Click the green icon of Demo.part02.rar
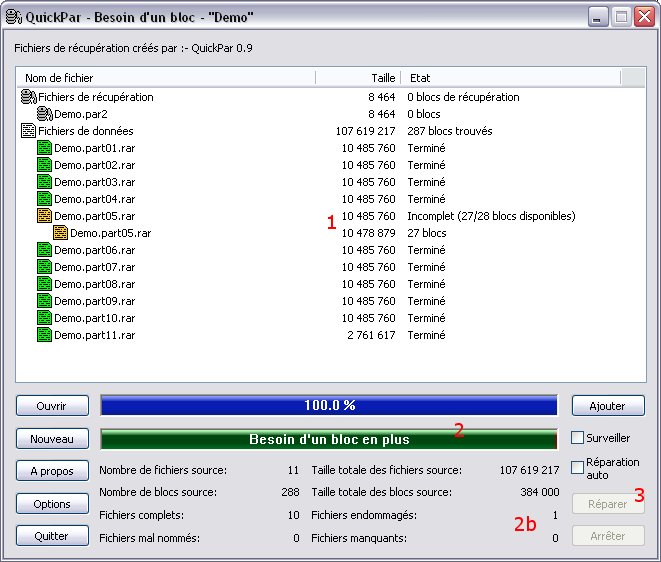This screenshot has height=562, width=661. tap(44, 165)
